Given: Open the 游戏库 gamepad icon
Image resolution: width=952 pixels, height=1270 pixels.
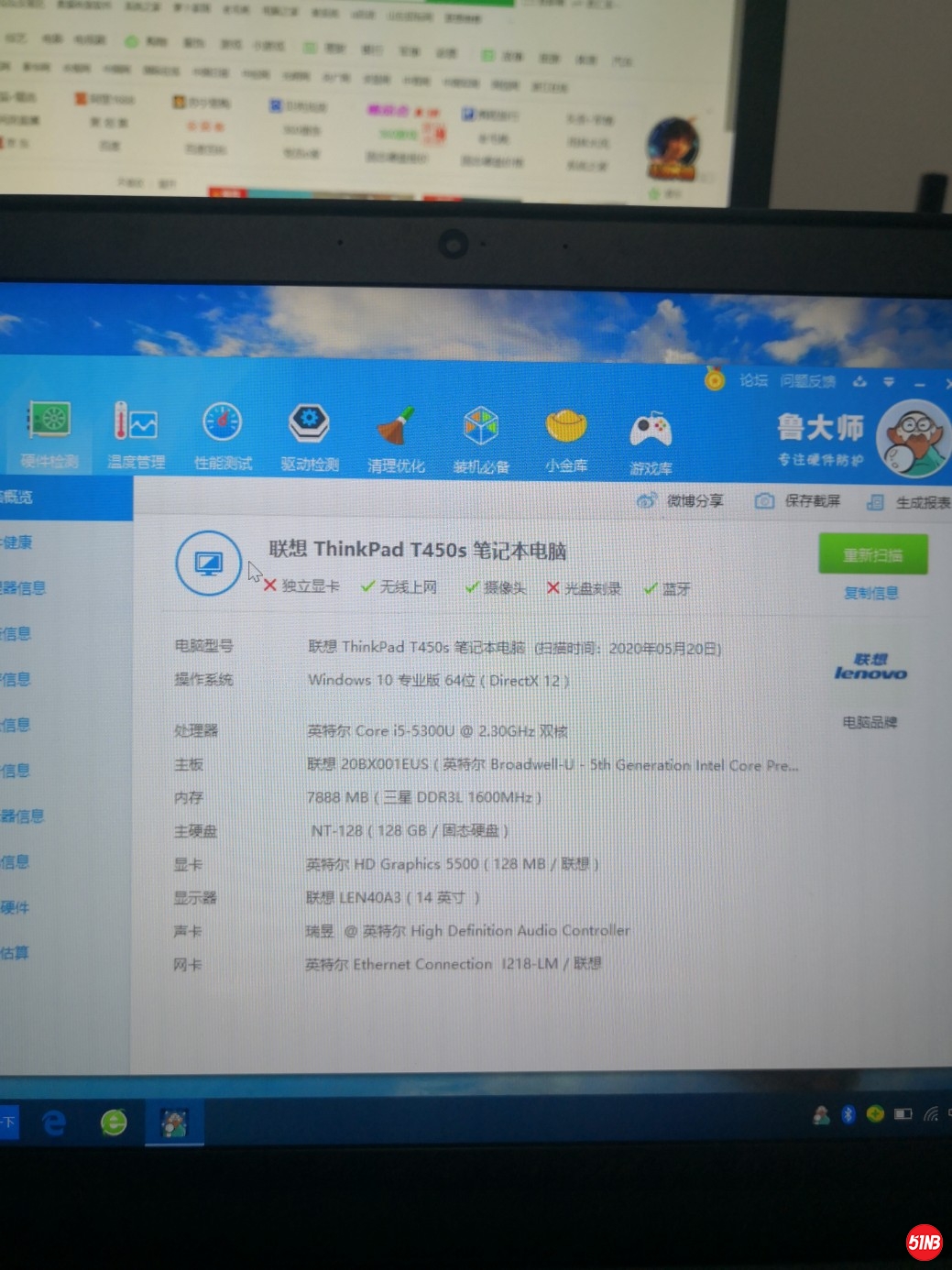Looking at the screenshot, I should point(651,442).
